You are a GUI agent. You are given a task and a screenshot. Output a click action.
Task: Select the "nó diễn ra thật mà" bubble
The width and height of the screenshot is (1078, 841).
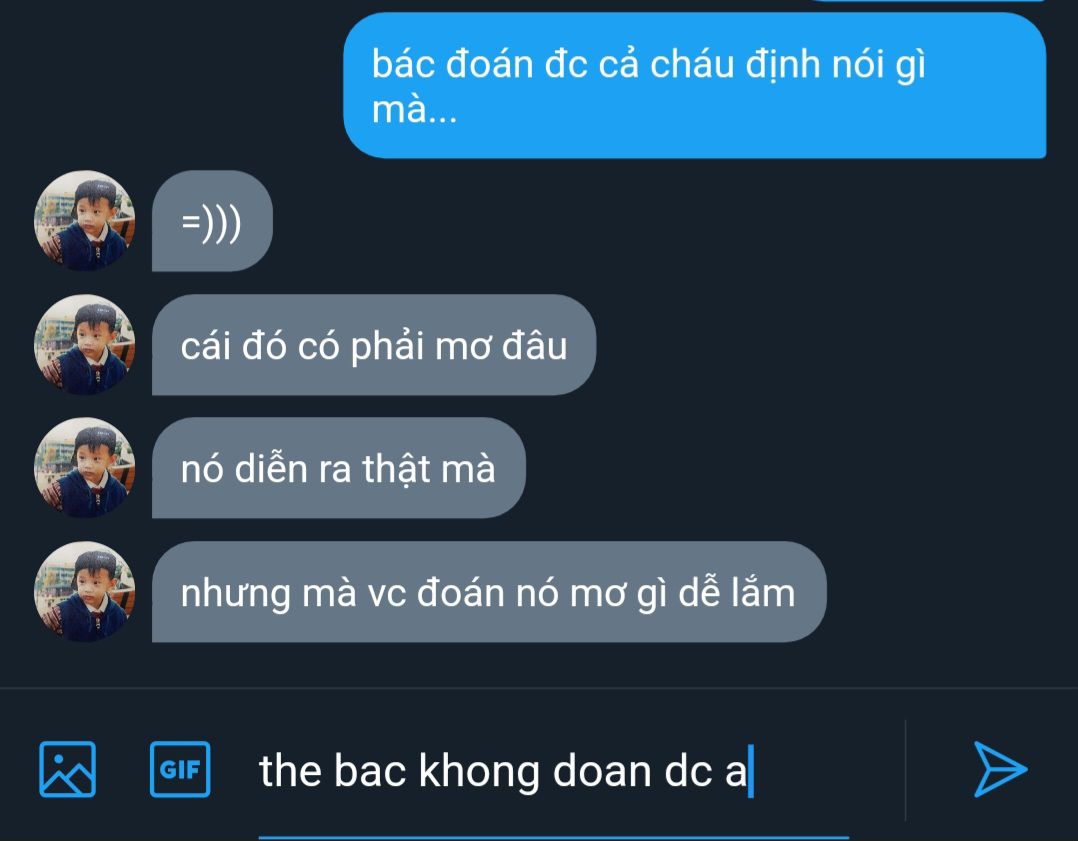[338, 468]
